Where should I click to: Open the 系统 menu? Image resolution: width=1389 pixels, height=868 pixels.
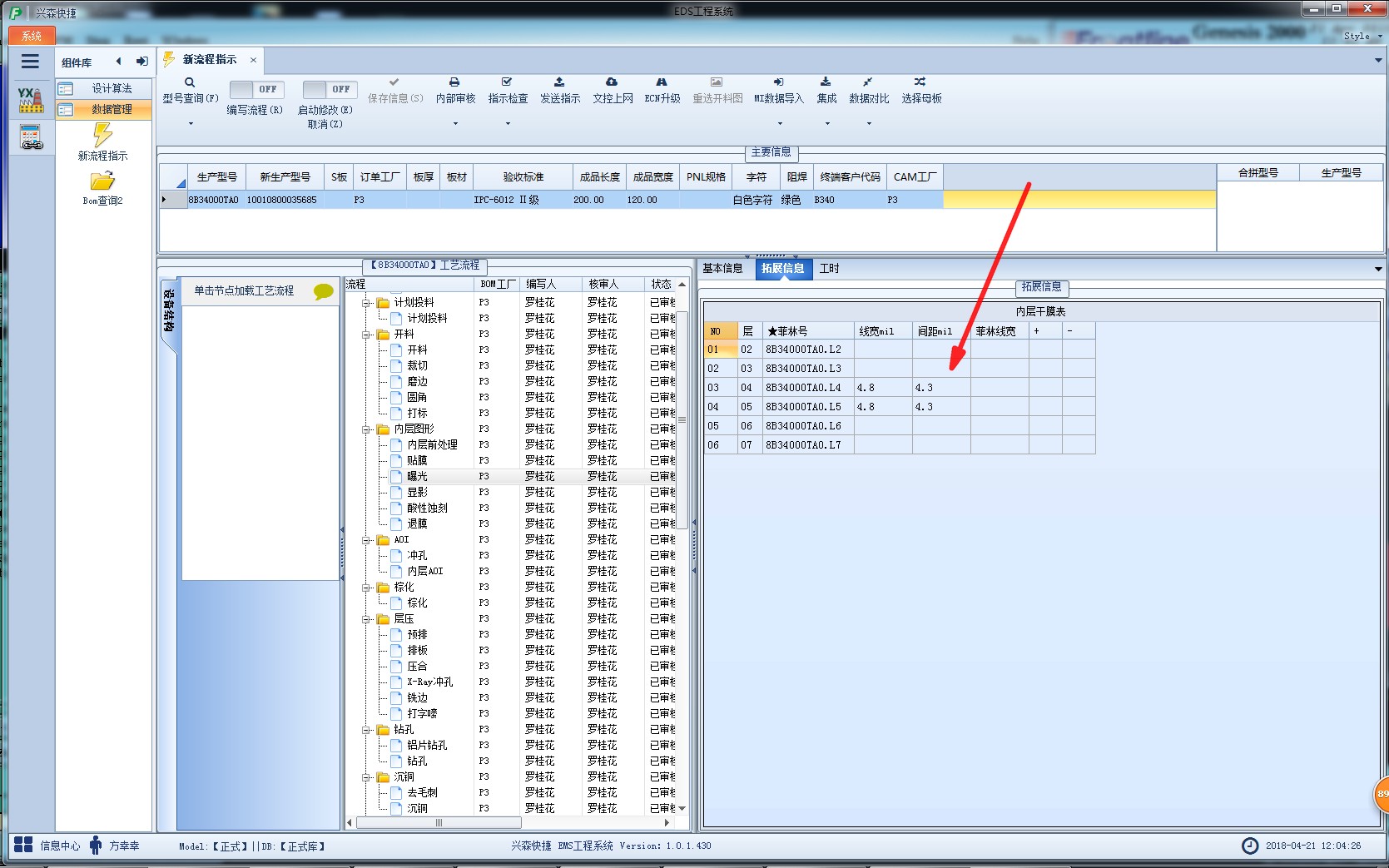pos(32,36)
